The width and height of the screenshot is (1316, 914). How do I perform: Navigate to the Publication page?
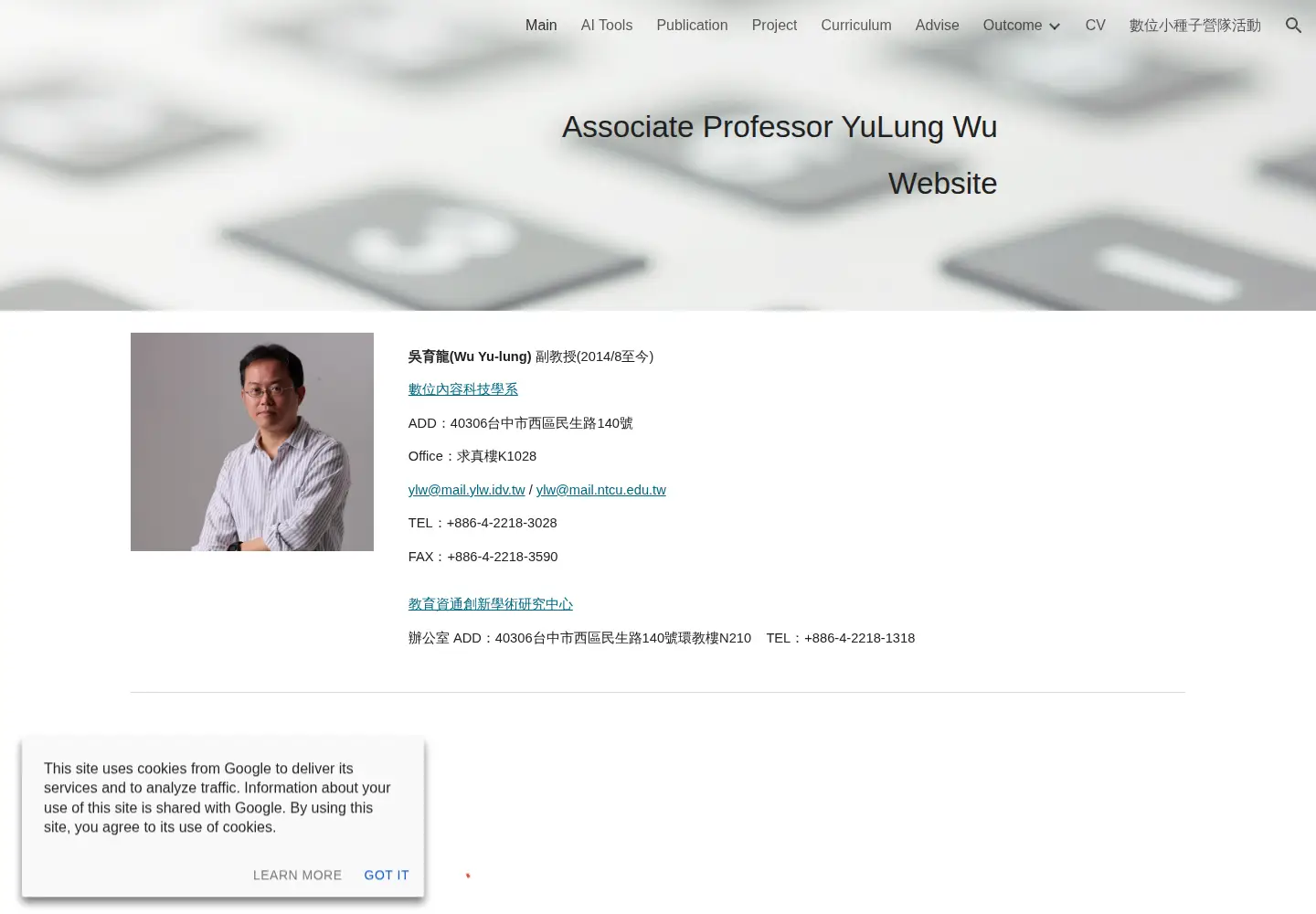692,26
